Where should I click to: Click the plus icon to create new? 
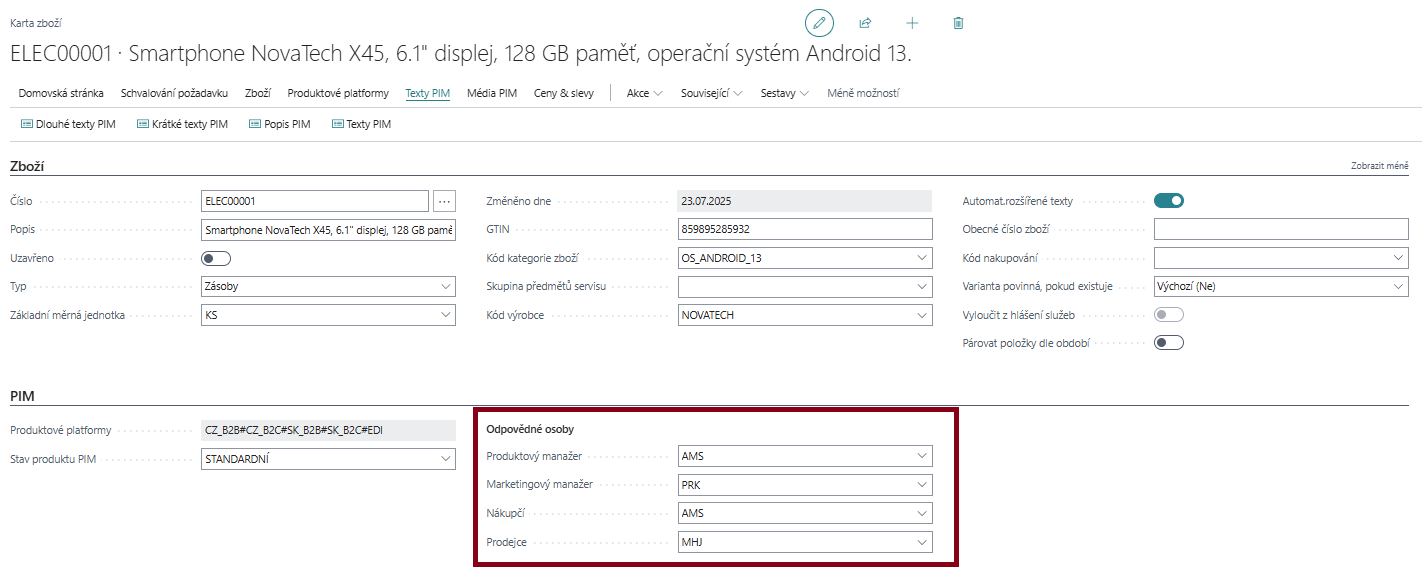click(912, 23)
